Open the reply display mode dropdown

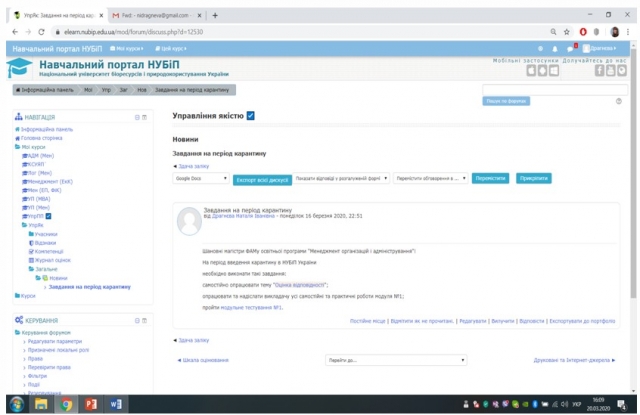pyautogui.click(x=341, y=178)
